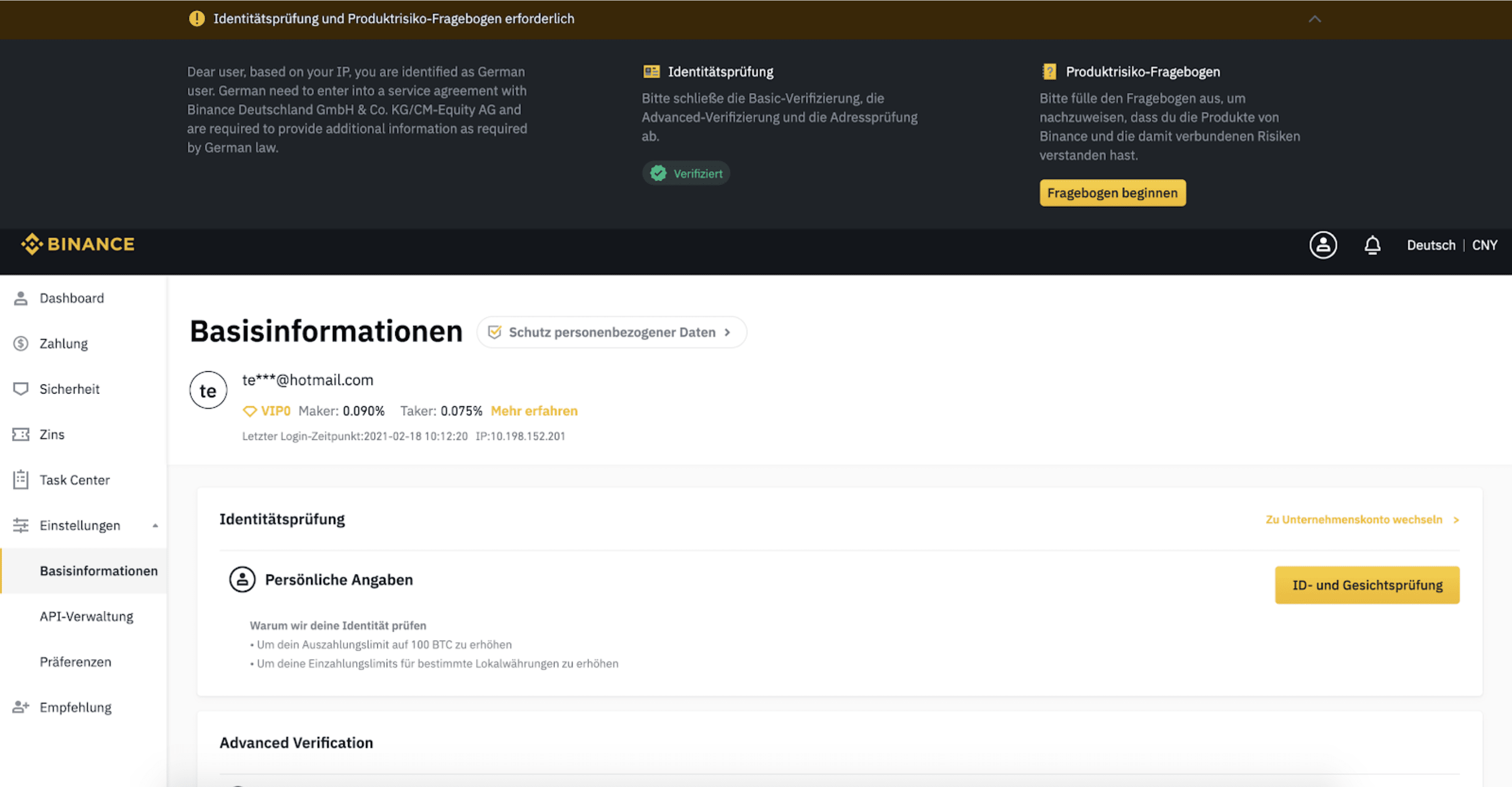This screenshot has width=1512, height=787.
Task: Click the Einstellungen sliders icon
Action: point(21,525)
